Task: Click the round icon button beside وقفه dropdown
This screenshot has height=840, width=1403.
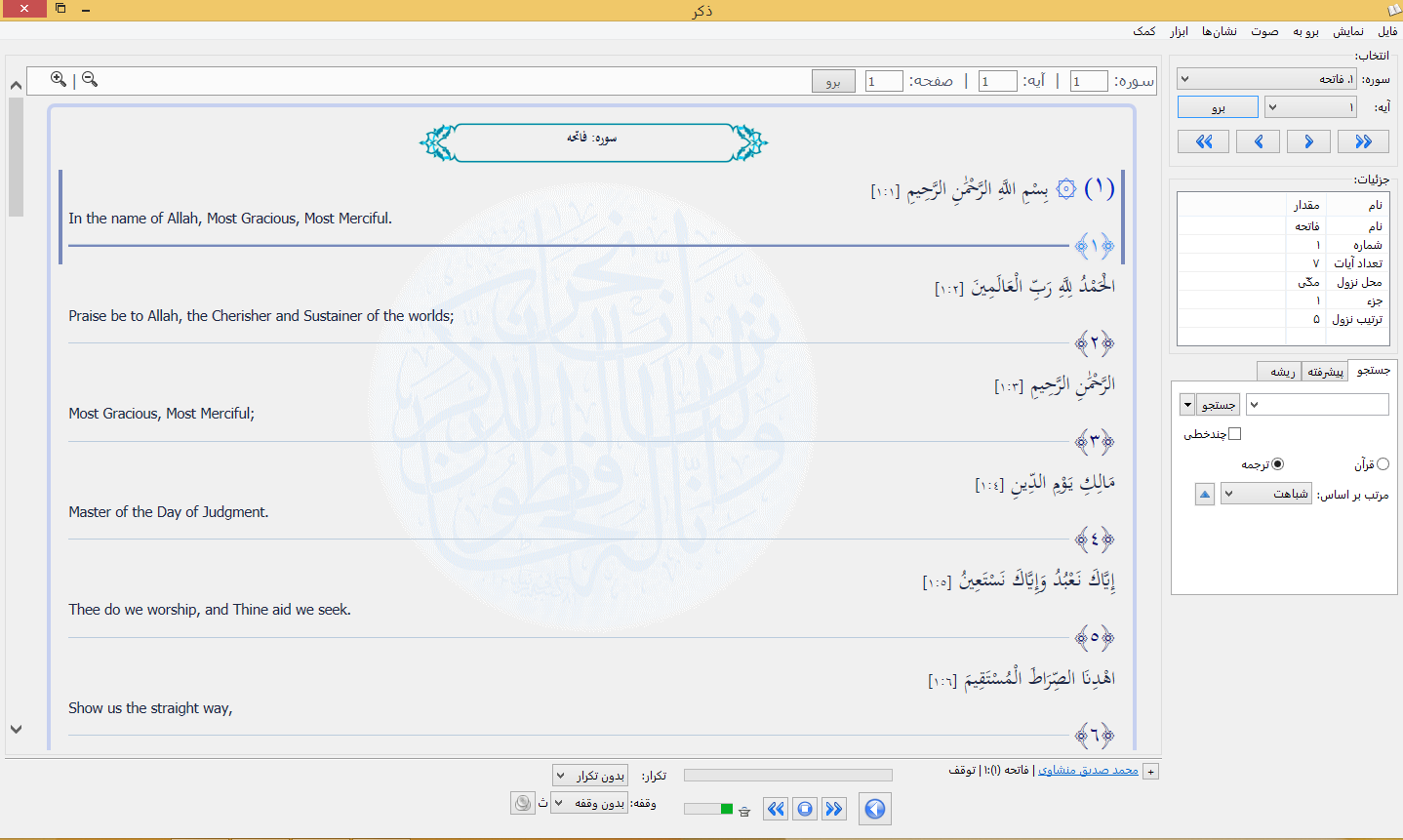Action: pos(523,803)
